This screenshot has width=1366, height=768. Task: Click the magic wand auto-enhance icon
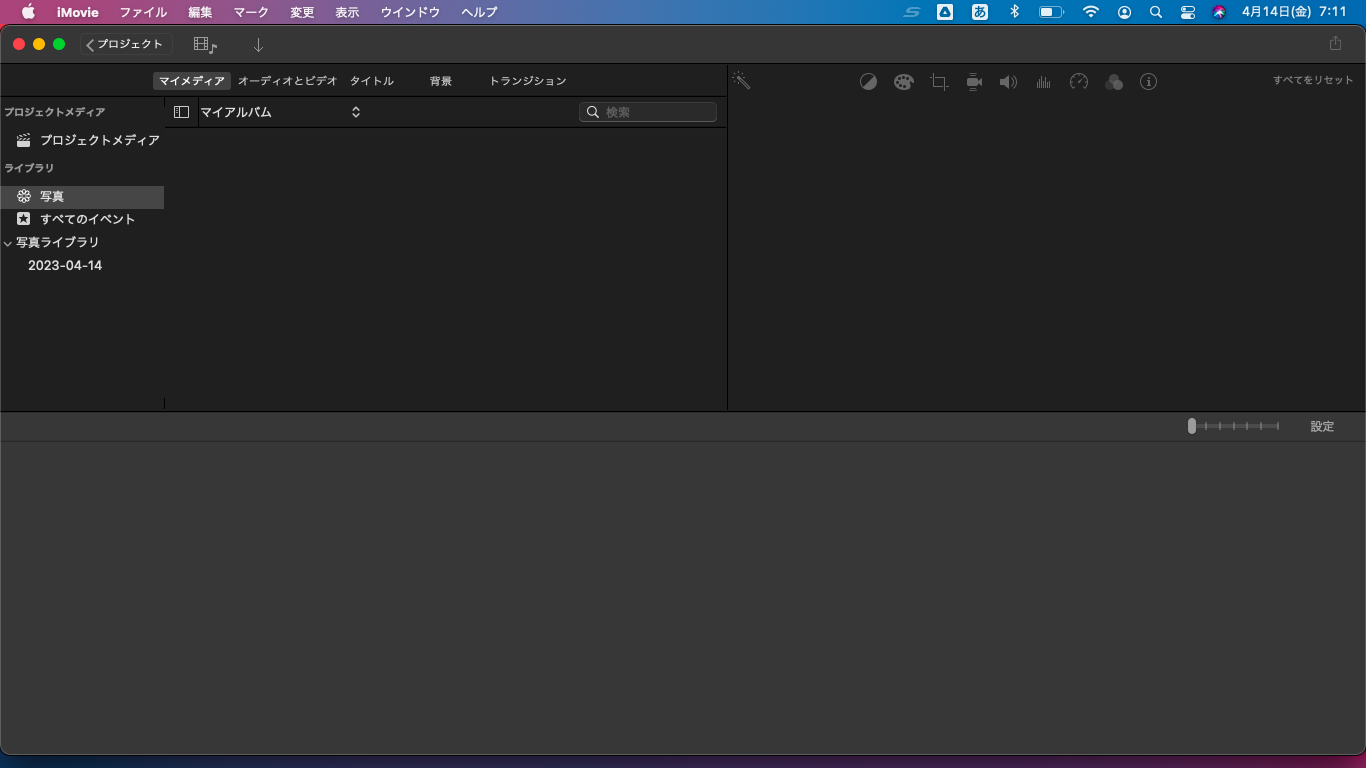[741, 81]
